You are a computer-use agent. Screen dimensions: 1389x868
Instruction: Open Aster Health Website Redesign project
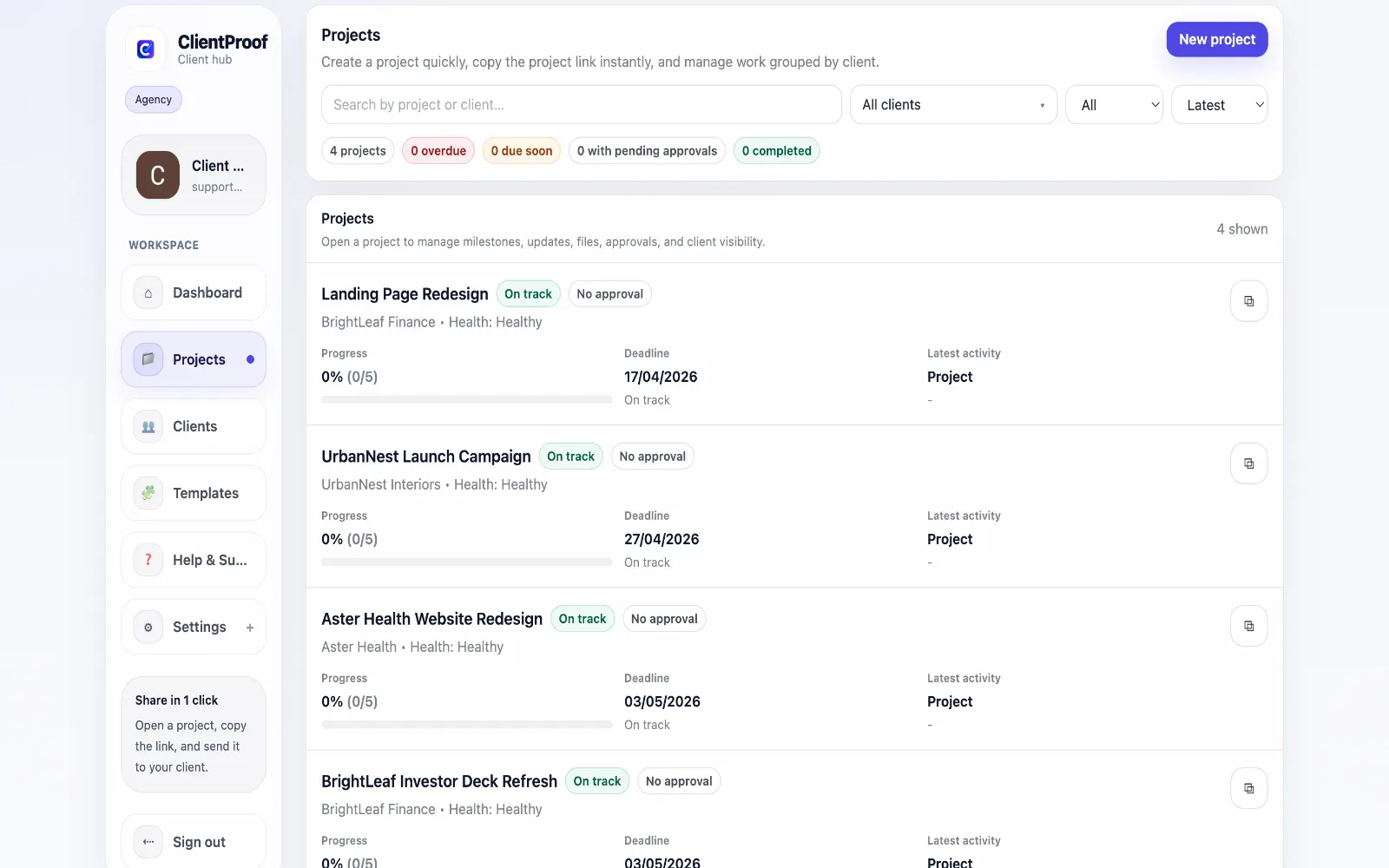tap(431, 619)
